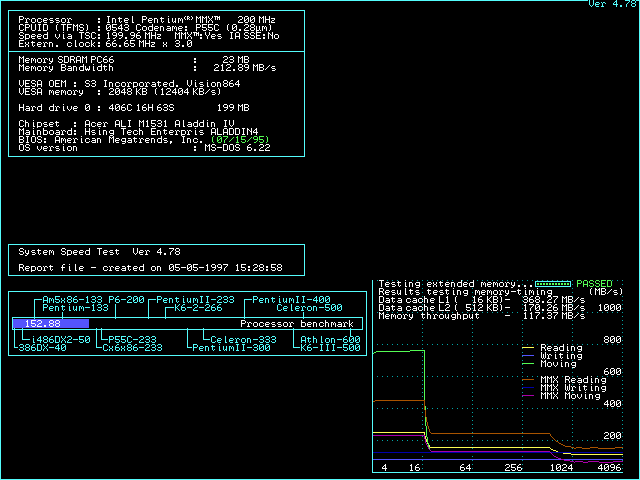Select the '199.96 MHz' TSC speed value
This screenshot has height=480, width=640.
click(133, 36)
